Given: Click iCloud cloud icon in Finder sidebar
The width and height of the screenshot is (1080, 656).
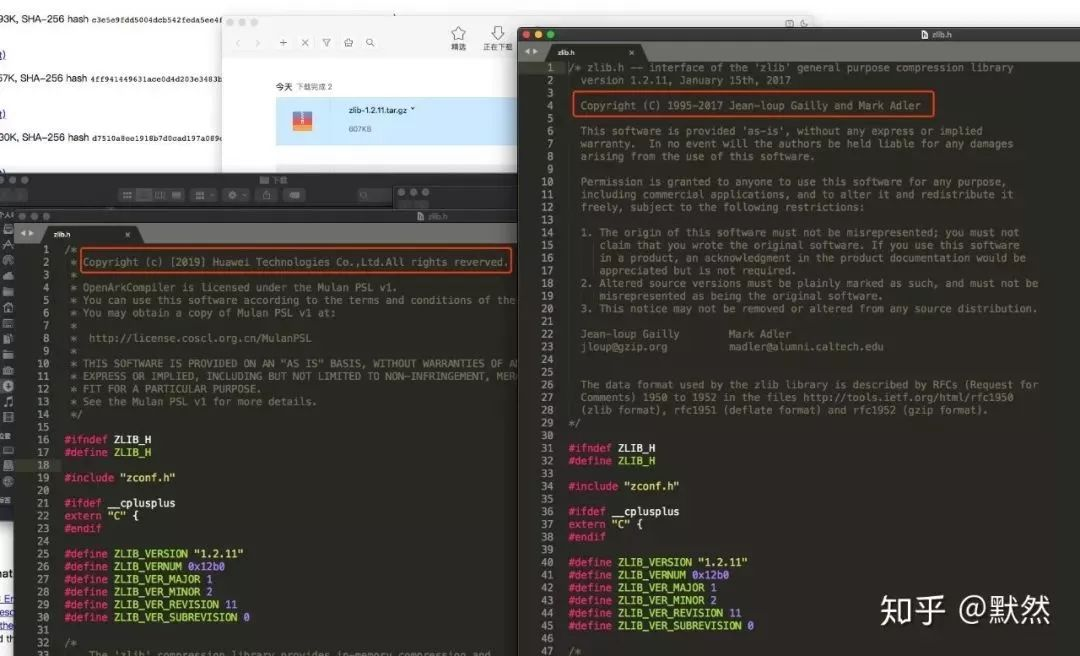Looking at the screenshot, I should [x=8, y=276].
